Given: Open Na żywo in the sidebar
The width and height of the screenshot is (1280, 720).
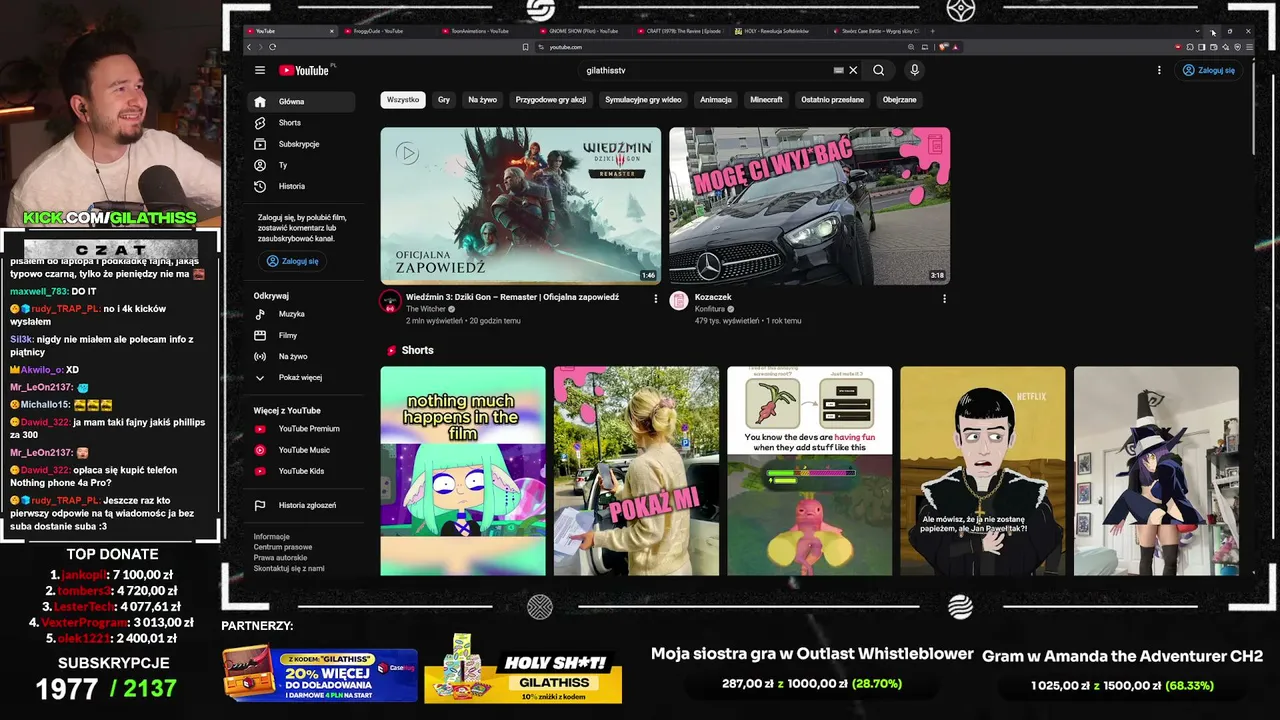Looking at the screenshot, I should click(x=301, y=356).
